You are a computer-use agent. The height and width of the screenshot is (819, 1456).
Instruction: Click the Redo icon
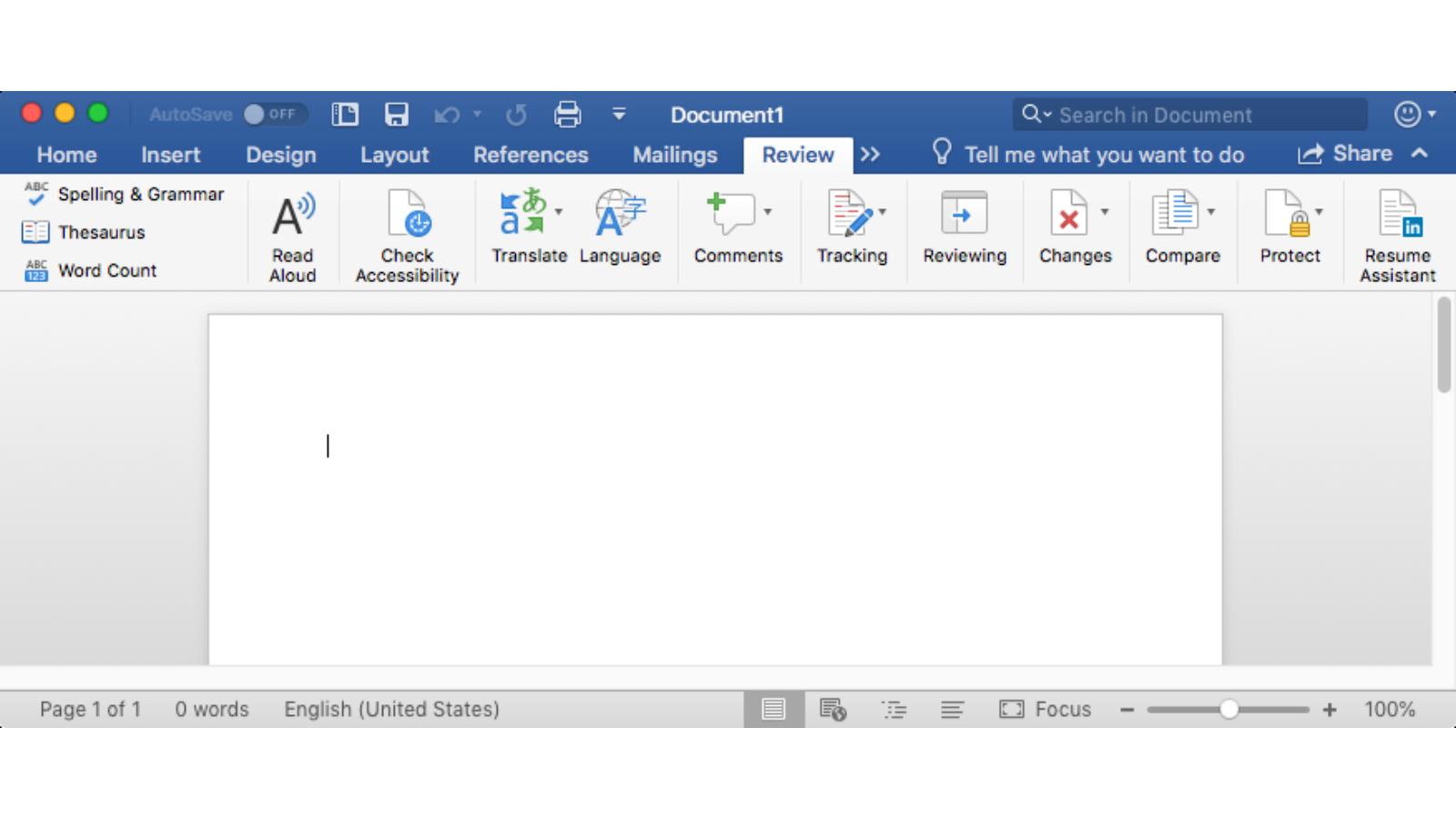(x=516, y=115)
